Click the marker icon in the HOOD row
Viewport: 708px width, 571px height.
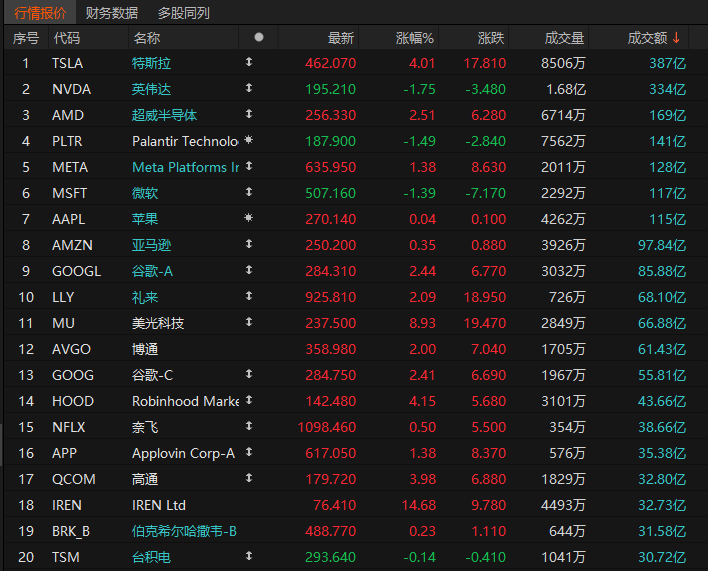point(249,400)
